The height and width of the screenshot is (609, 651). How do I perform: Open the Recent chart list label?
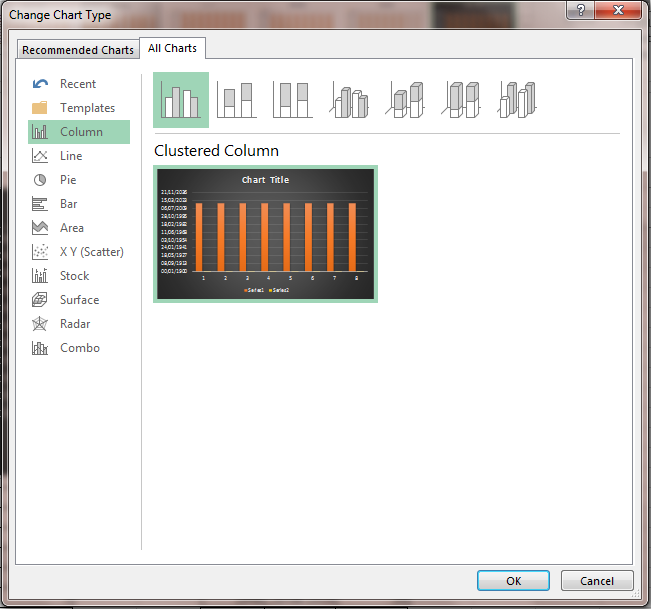78,84
